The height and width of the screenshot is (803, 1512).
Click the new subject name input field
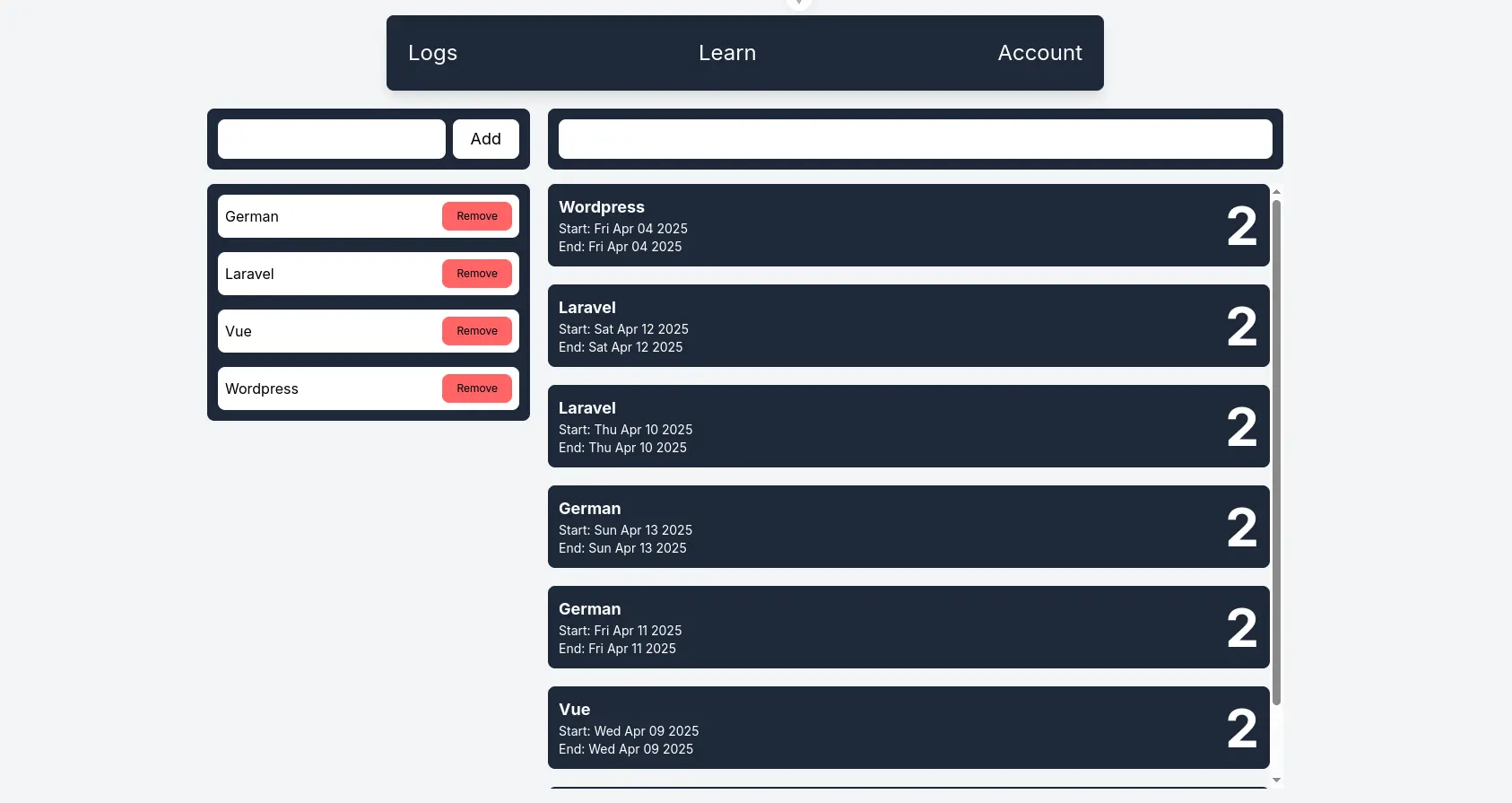(x=332, y=139)
